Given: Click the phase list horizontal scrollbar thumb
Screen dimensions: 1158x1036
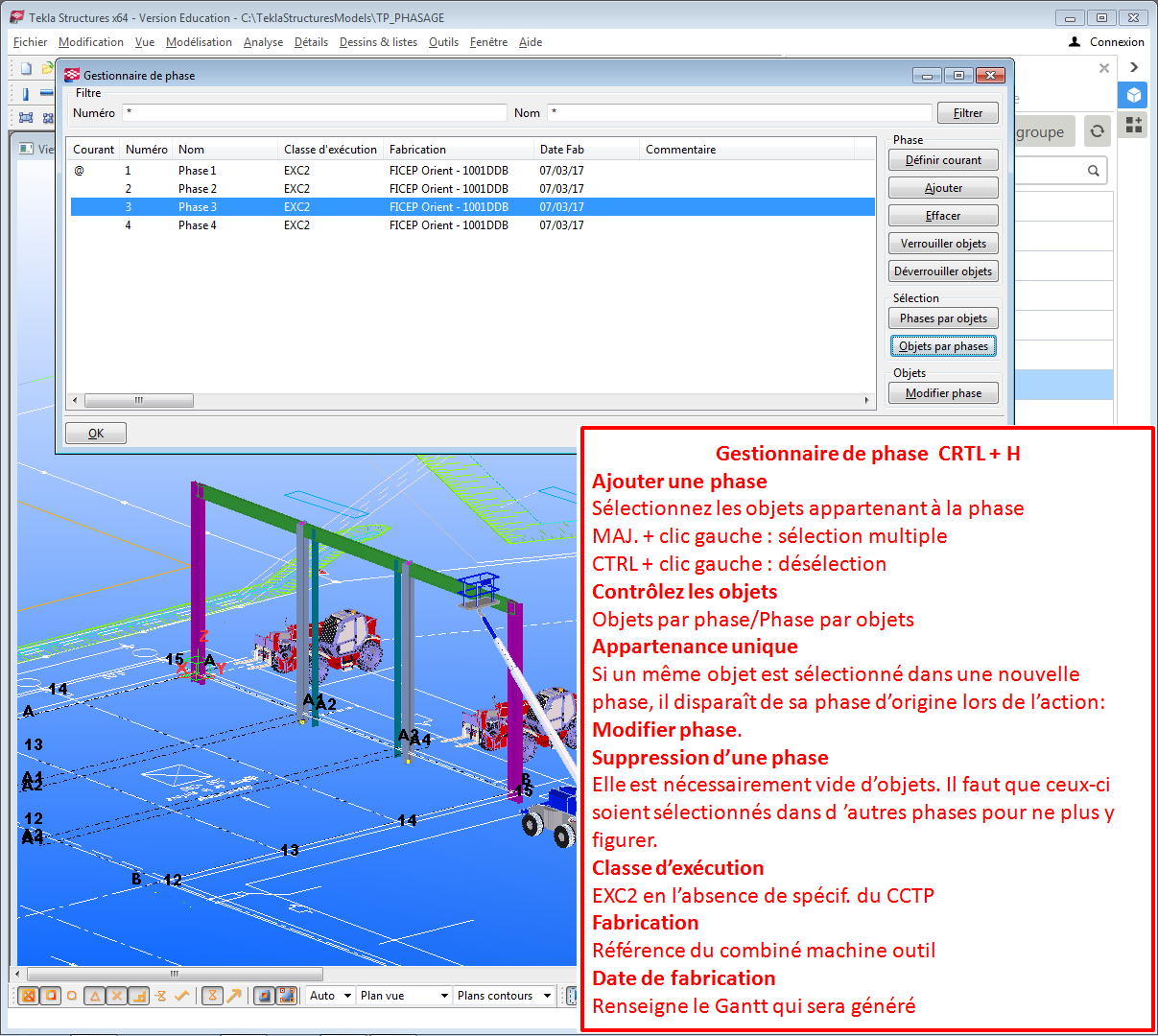Looking at the screenshot, I should pyautogui.click(x=139, y=400).
